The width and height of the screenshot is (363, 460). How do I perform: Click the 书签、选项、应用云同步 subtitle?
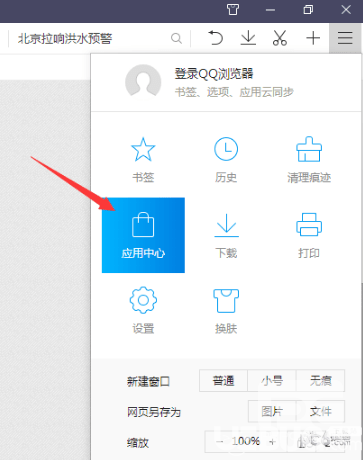pyautogui.click(x=234, y=92)
